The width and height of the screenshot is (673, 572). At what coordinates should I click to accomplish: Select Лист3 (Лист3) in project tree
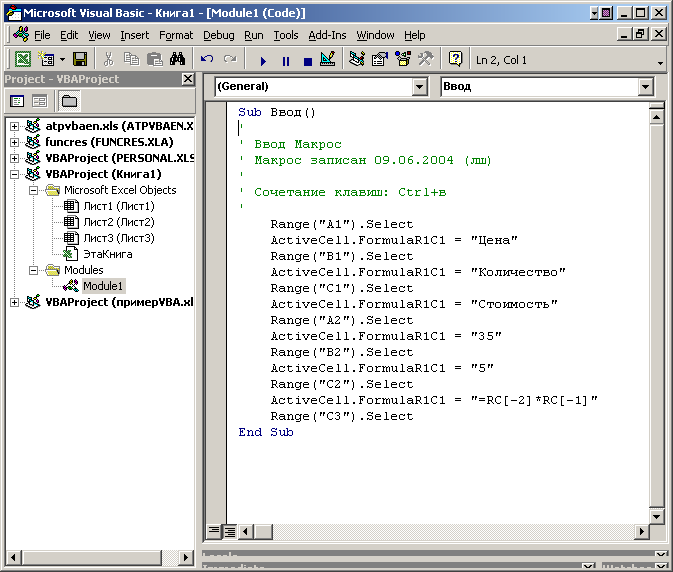[118, 238]
